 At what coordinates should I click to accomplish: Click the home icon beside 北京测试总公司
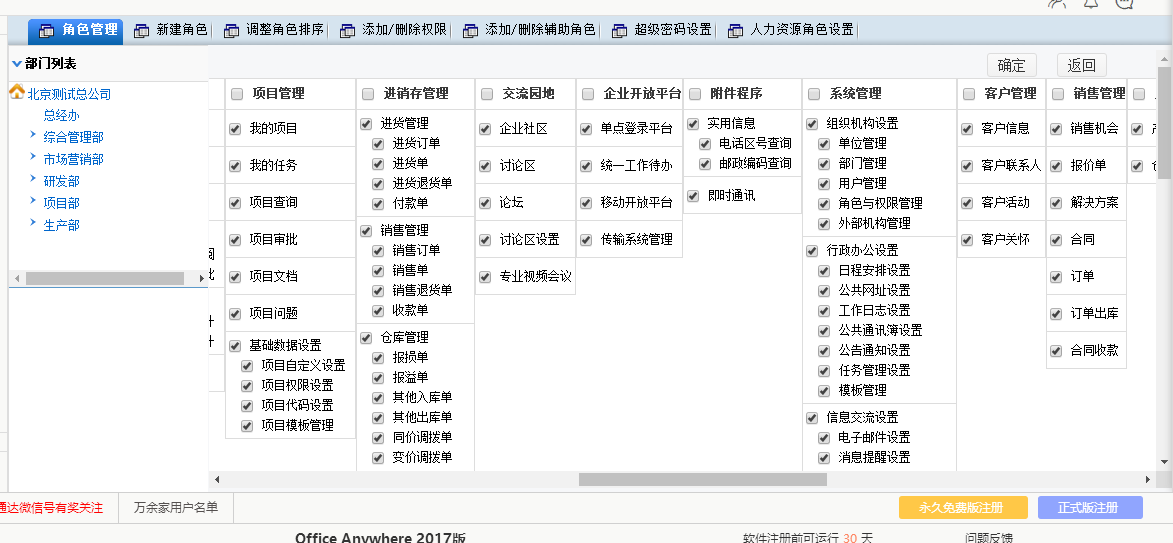(x=17, y=93)
